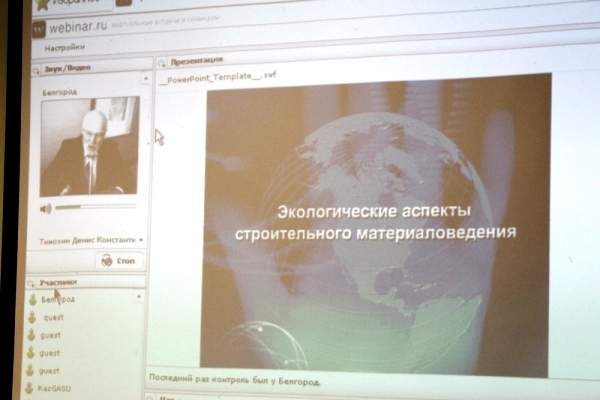Viewport: 600px width, 400px height.
Task: Click the presentation slide with the globe
Action: click(376, 225)
